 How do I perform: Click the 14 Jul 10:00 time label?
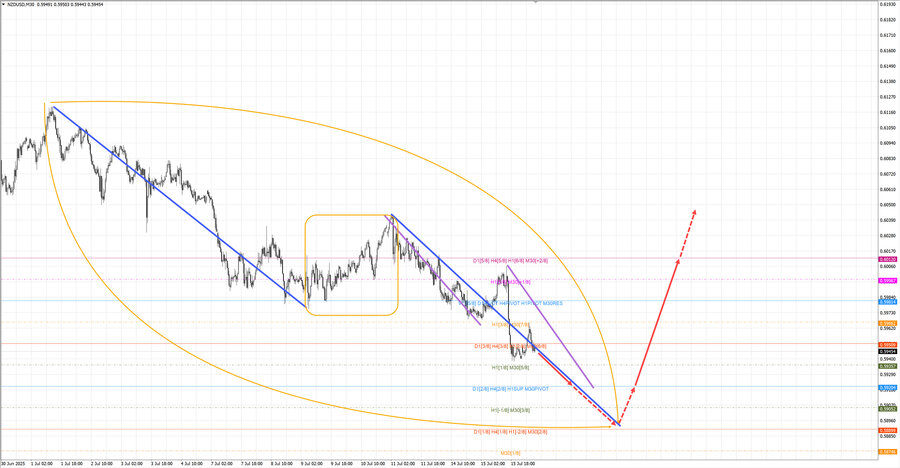tap(462, 463)
